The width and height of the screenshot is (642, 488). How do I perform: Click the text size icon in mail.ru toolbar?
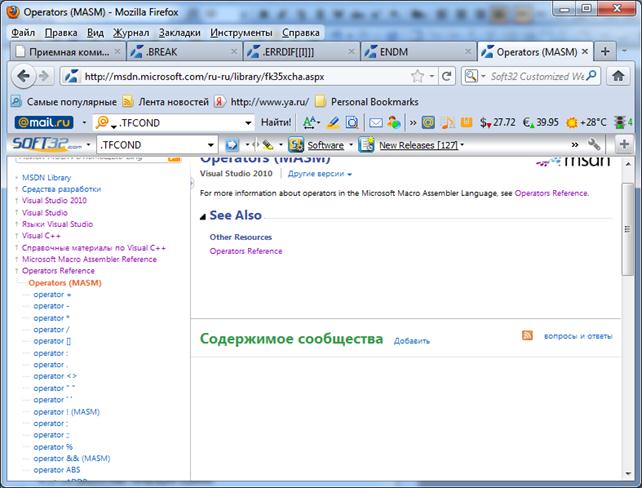tap(310, 122)
